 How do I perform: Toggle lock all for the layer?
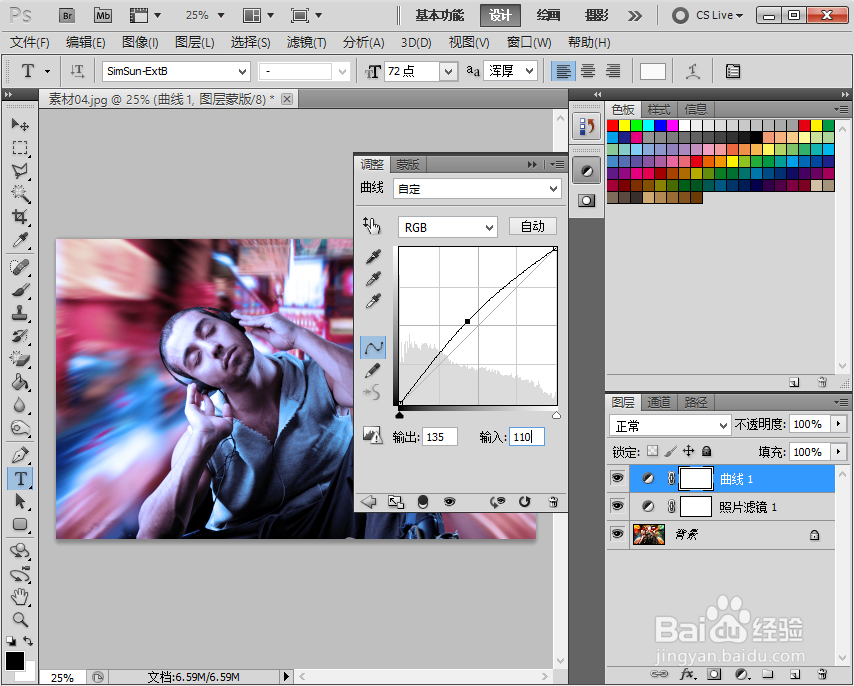[706, 451]
